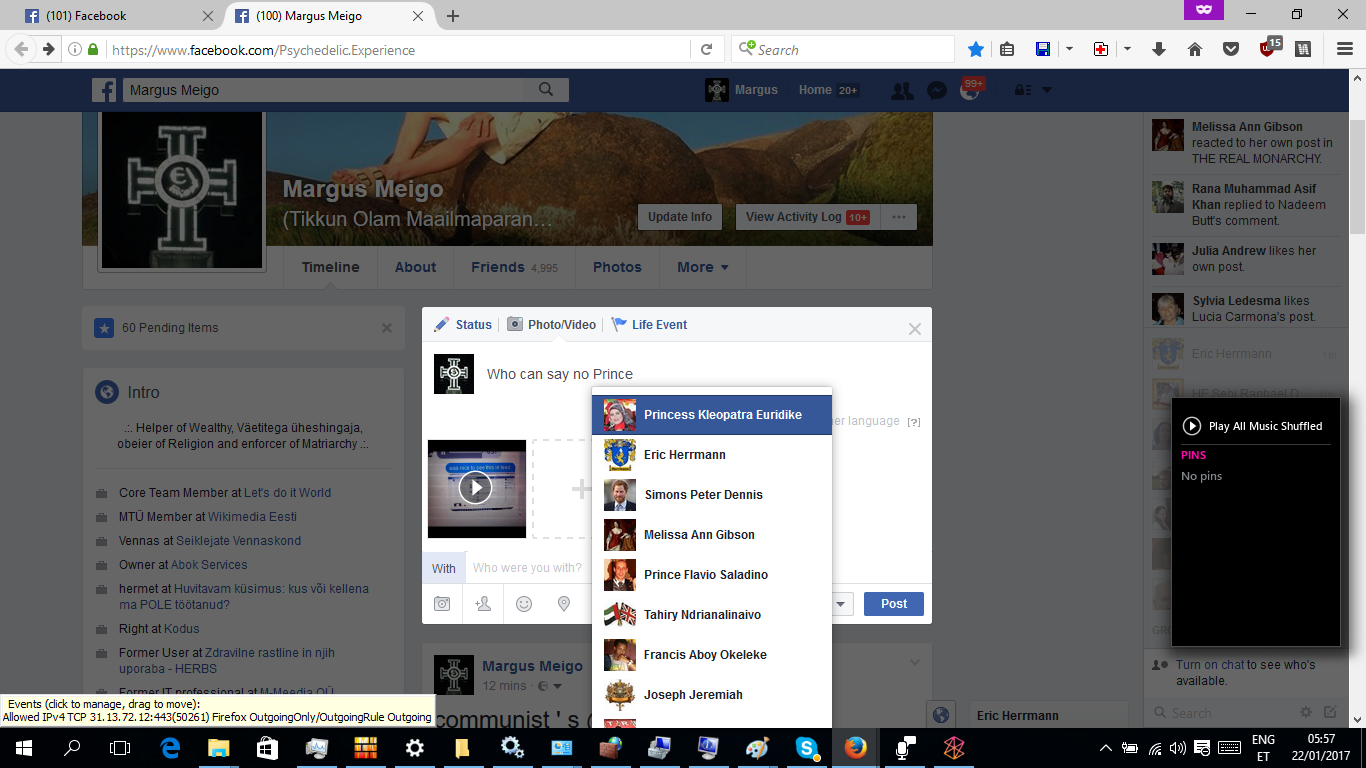Click the blue Post button
Viewport: 1366px width, 768px height.
coord(894,604)
